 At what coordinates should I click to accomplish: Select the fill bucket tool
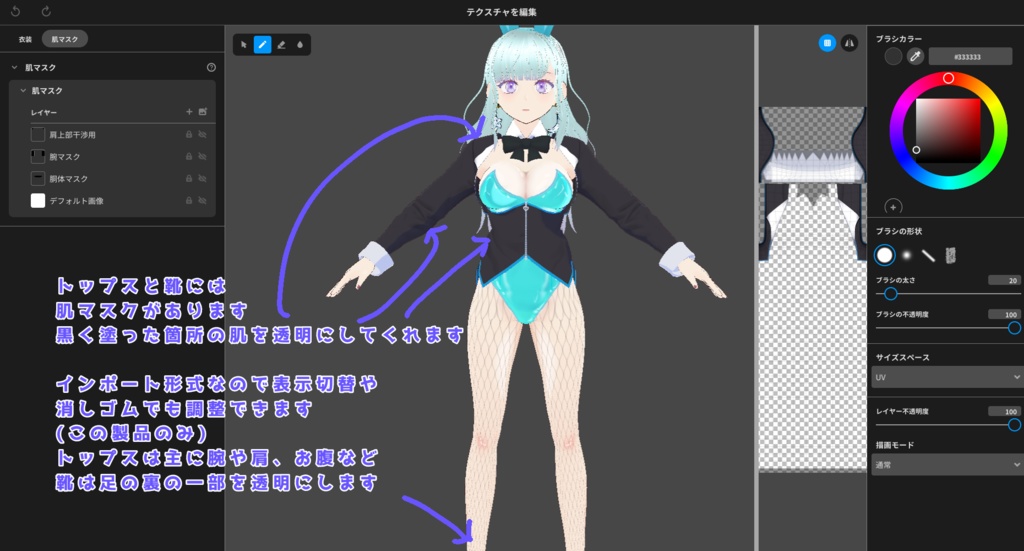pos(300,44)
